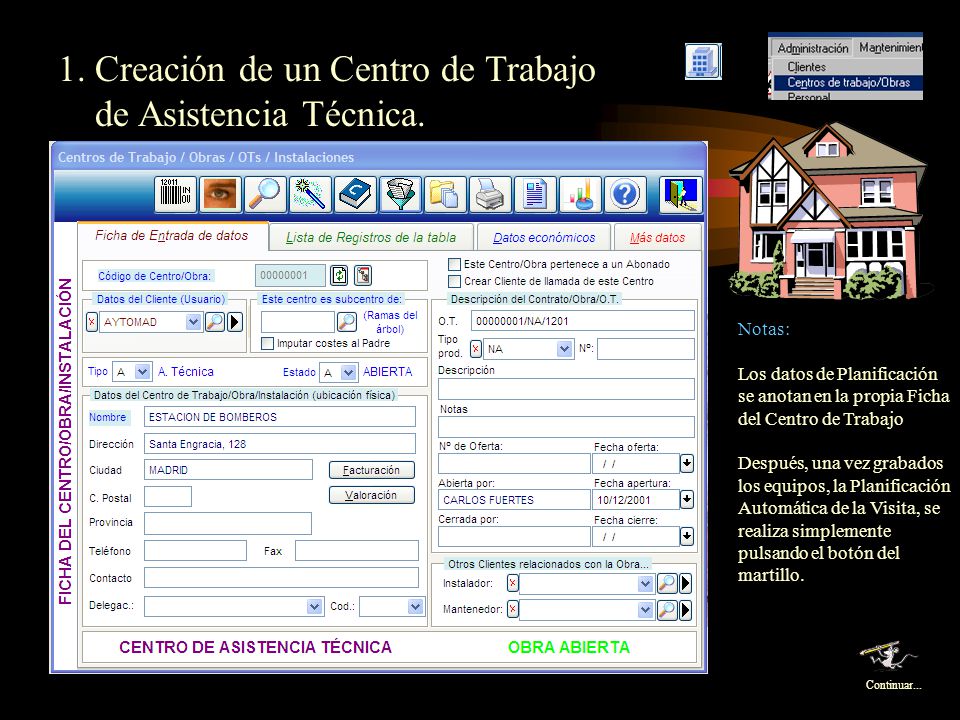Image resolution: width=960 pixels, height=720 pixels.
Task: Open Fecha cierre date picker arrow
Action: click(x=687, y=536)
